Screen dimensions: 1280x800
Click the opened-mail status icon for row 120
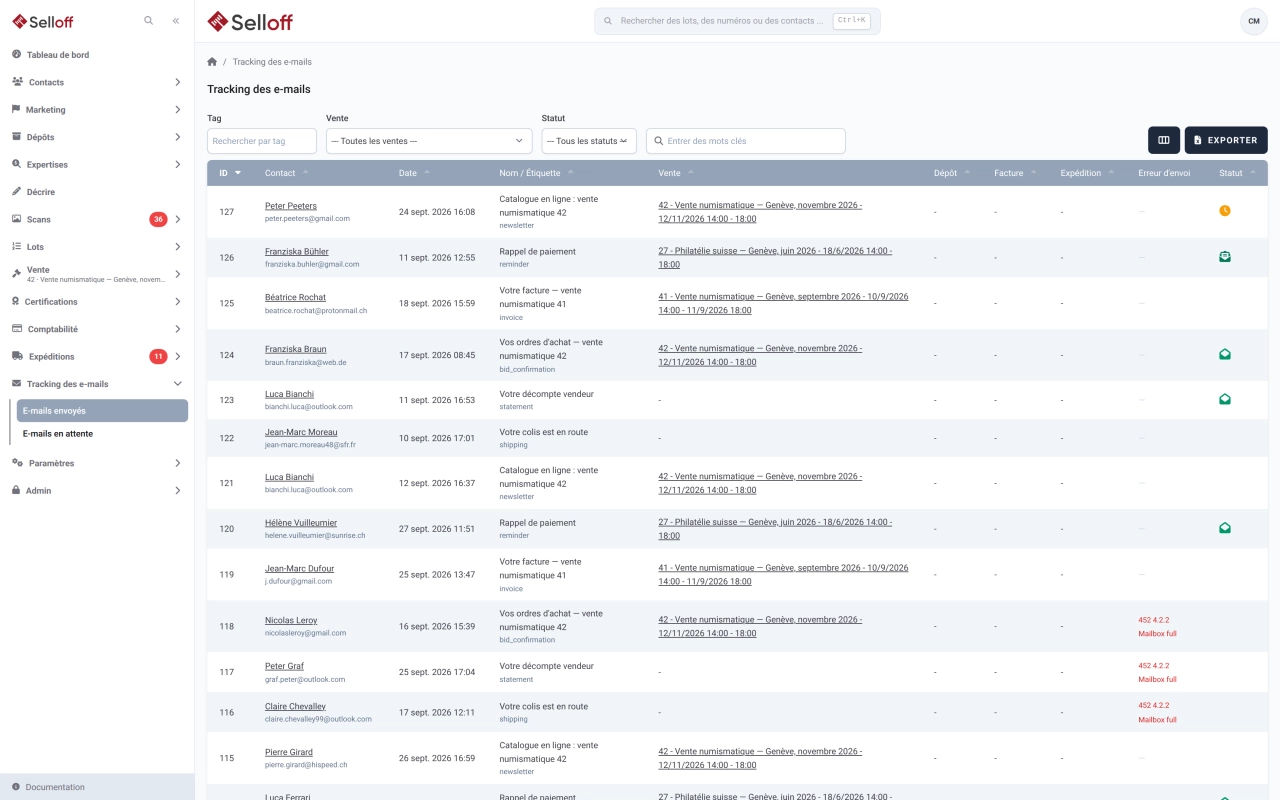[1225, 528]
